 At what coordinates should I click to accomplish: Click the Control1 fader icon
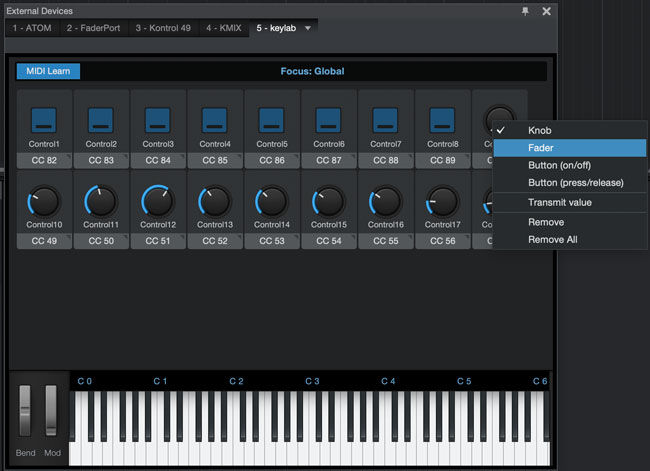44,120
